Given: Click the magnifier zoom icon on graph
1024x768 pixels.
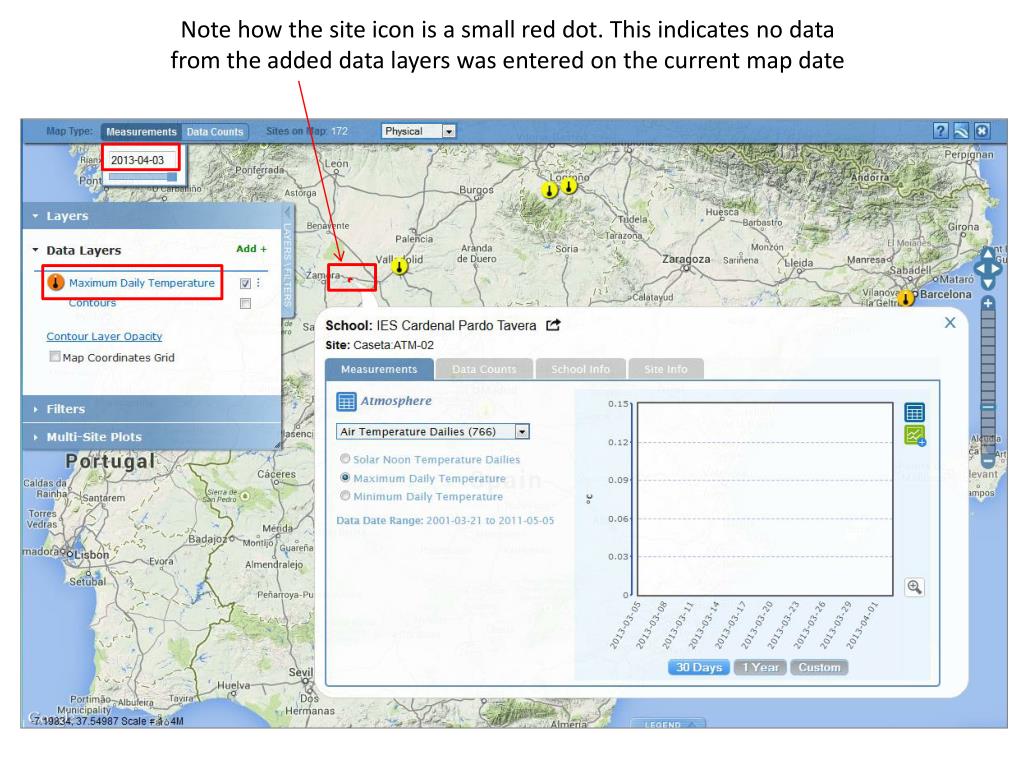Looking at the screenshot, I should pyautogui.click(x=914, y=587).
